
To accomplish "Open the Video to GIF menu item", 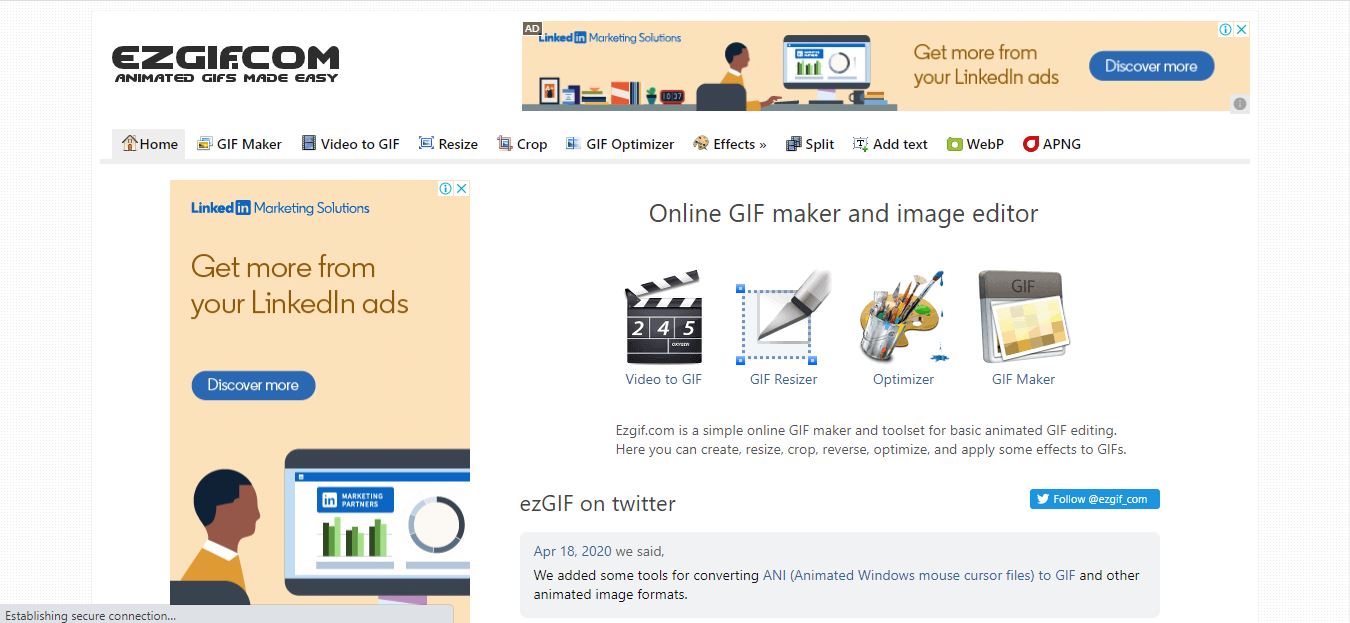I will (351, 144).
